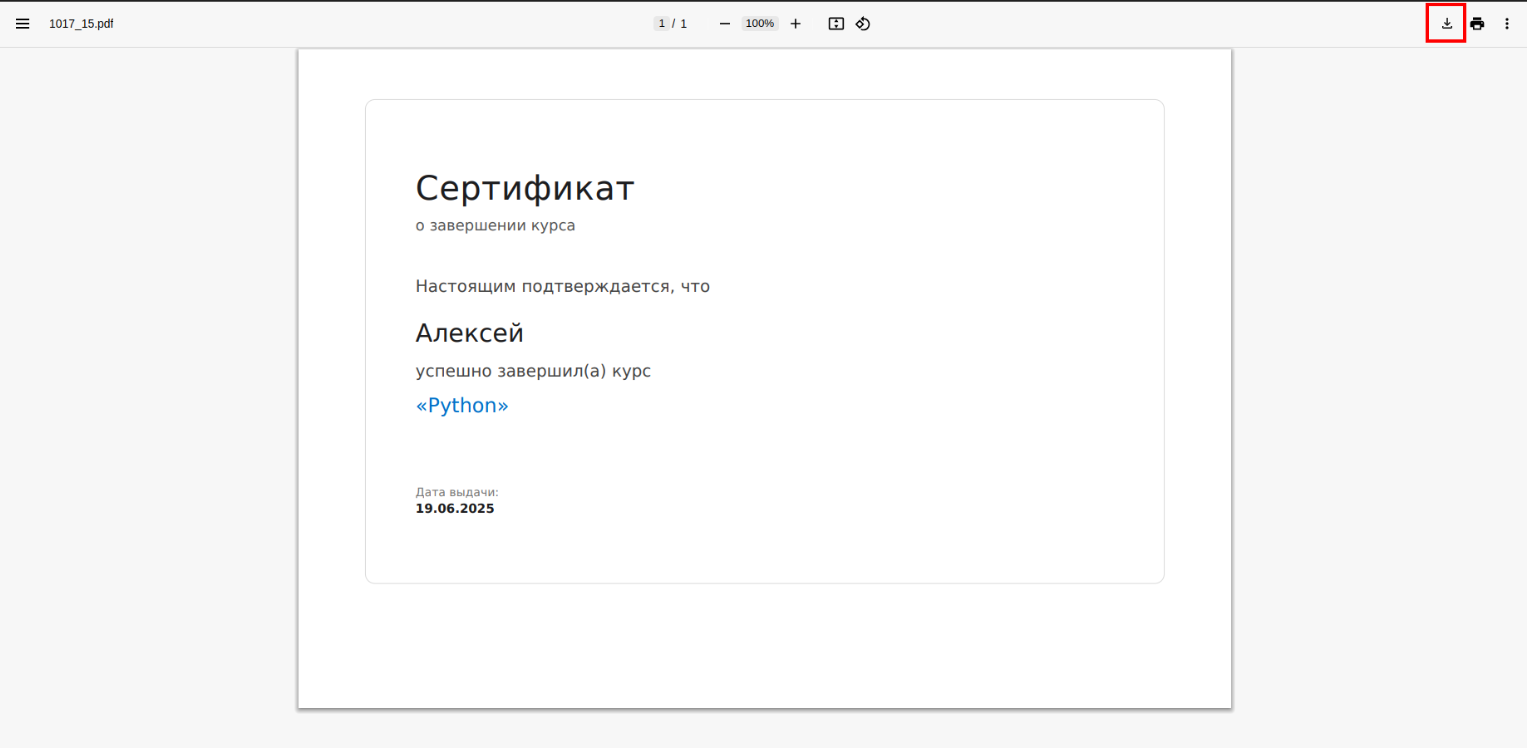
Task: Select the current page number field
Action: coord(661,24)
